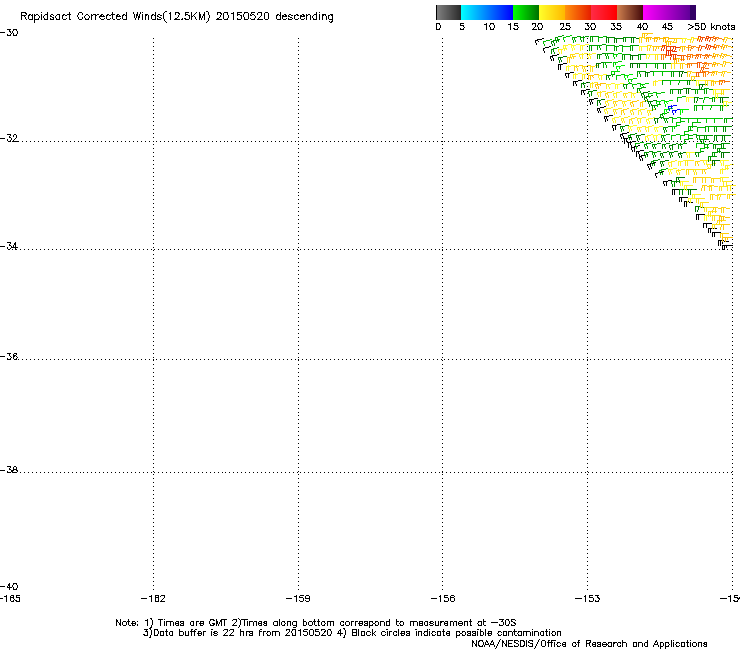Image resolution: width=740 pixels, height=650 pixels.
Task: Select the date text '20150520 descending'
Action: 275,17
